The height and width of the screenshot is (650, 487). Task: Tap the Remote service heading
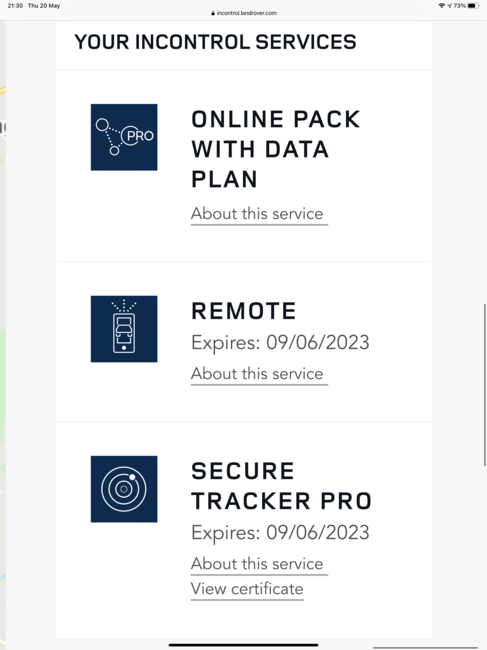244,311
